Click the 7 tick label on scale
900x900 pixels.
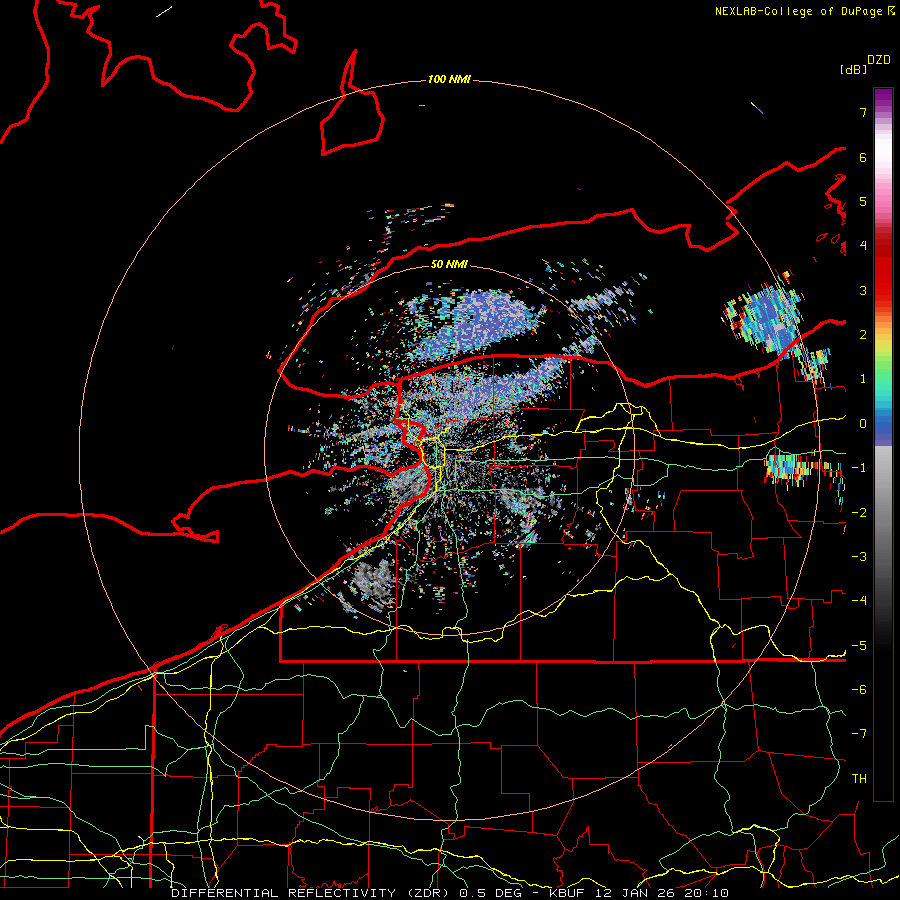point(863,112)
